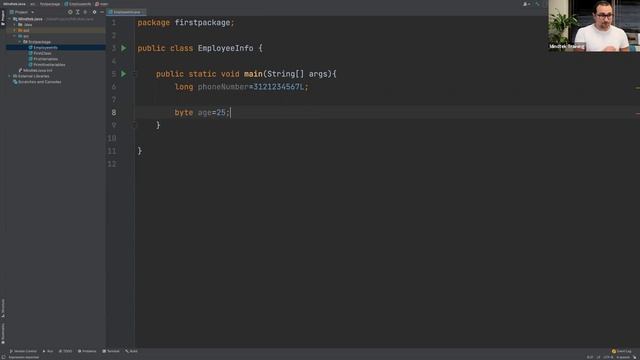Open Version Control tool window
640x360 pixels.
(23, 351)
